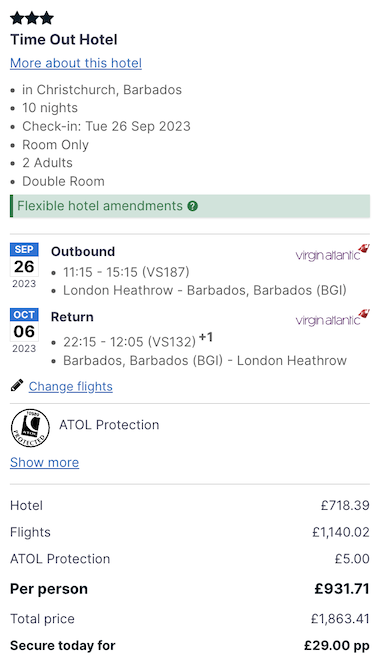This screenshot has width=383, height=668.
Task: Click the Time Out Hotel title
Action: pos(64,40)
